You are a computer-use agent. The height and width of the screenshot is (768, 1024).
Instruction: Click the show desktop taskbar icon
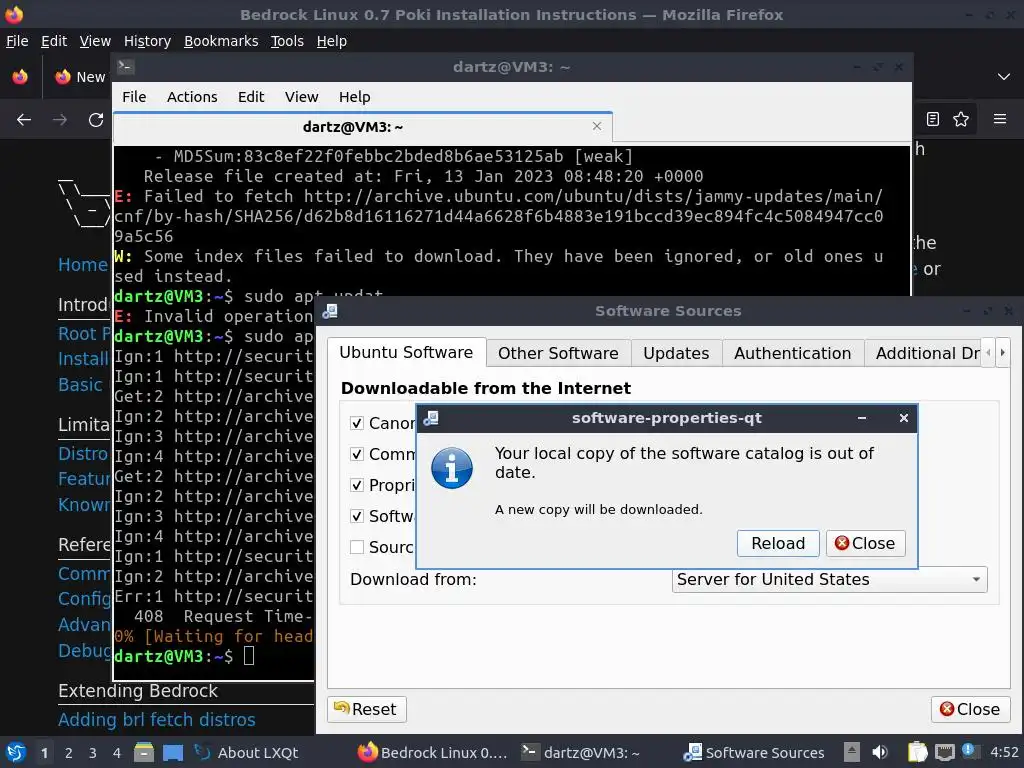(172, 752)
